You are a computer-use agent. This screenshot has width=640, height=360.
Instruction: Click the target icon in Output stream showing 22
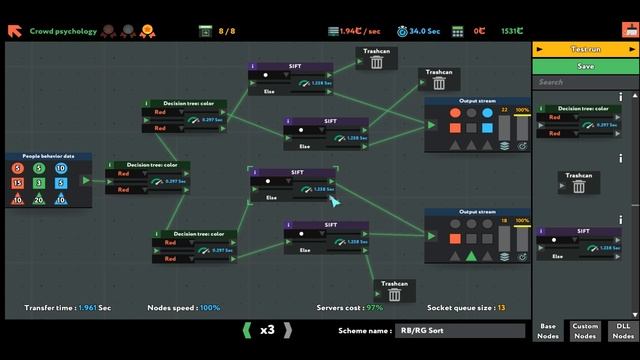pyautogui.click(x=522, y=146)
